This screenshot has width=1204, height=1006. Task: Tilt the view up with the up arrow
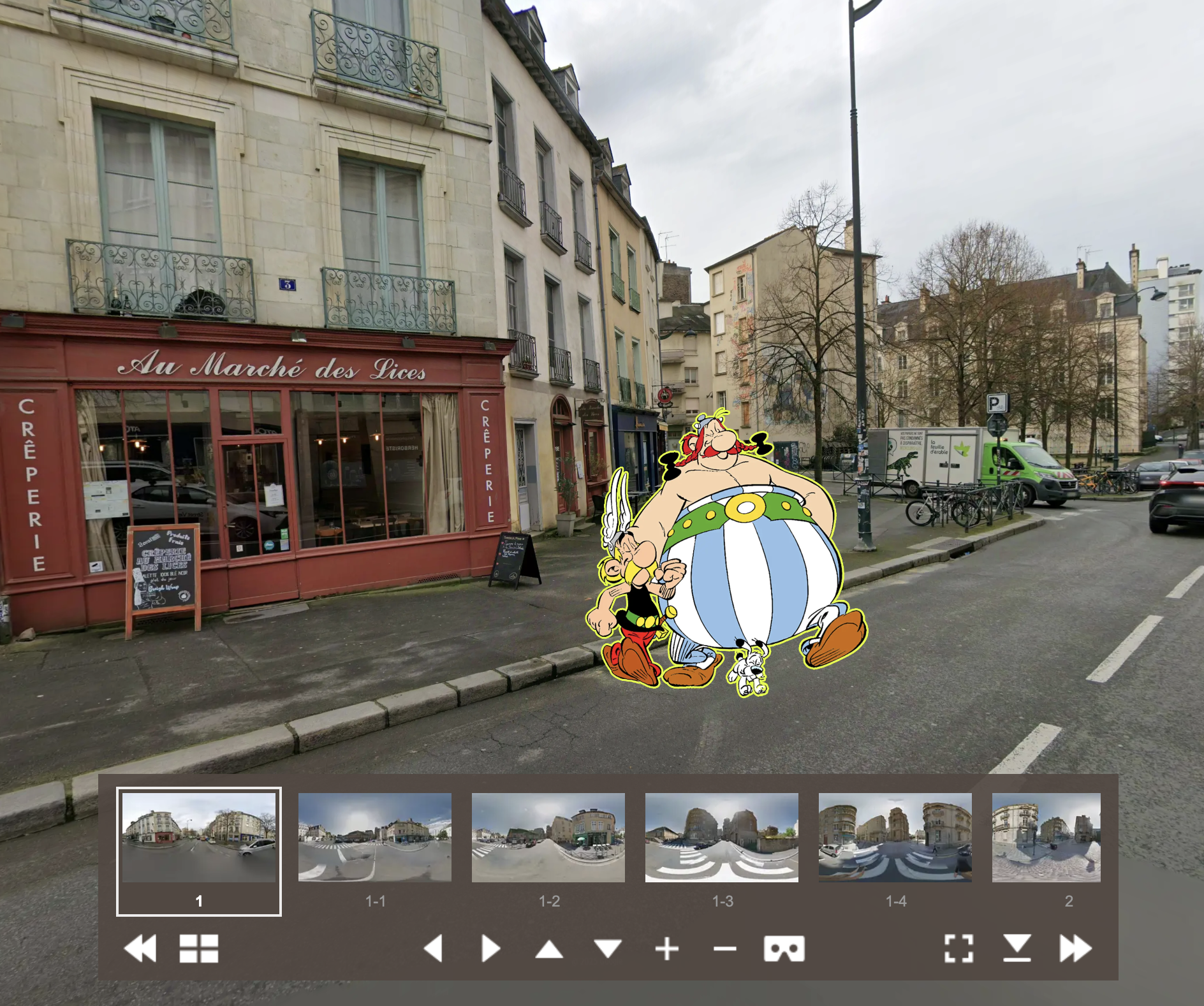pos(549,950)
